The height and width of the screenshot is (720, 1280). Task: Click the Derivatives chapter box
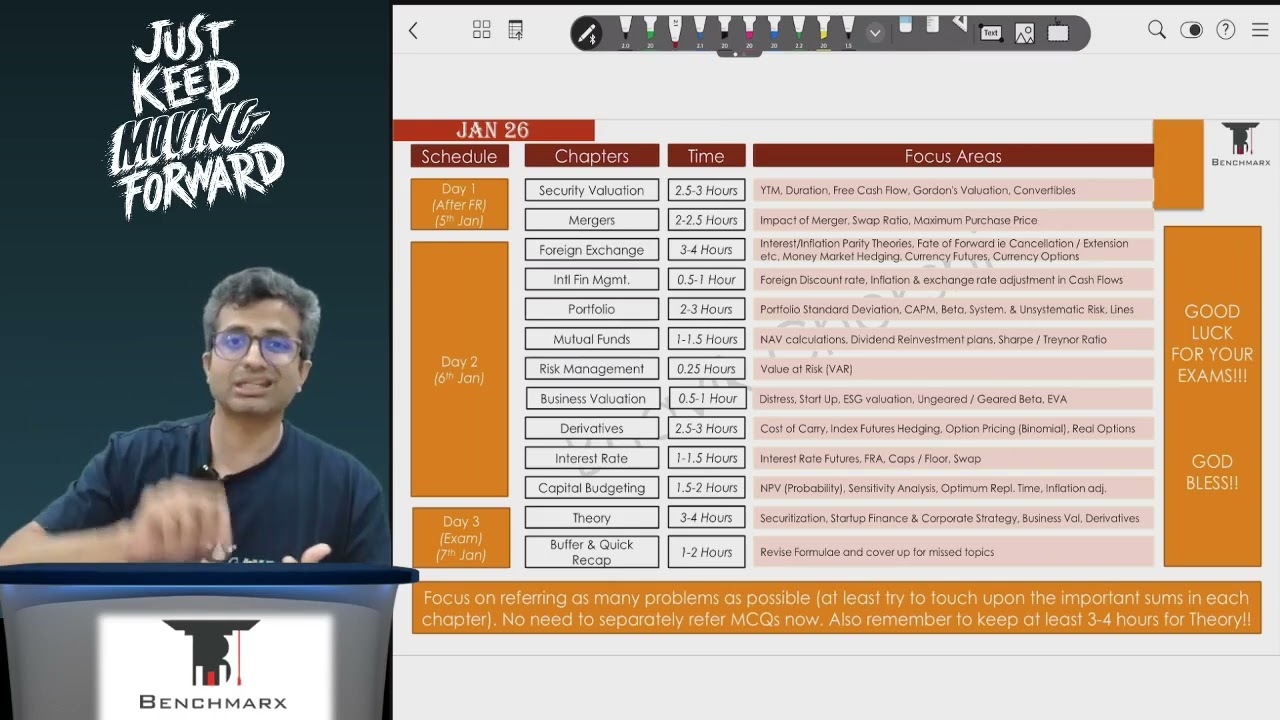(x=592, y=428)
